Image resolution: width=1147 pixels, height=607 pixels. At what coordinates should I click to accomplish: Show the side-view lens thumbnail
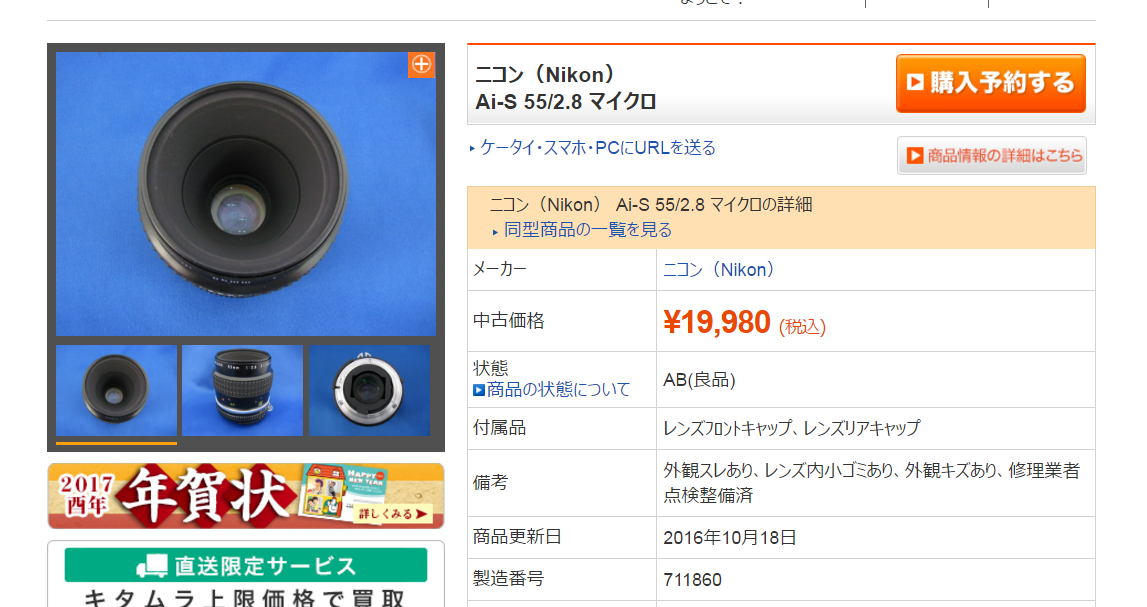click(x=242, y=390)
